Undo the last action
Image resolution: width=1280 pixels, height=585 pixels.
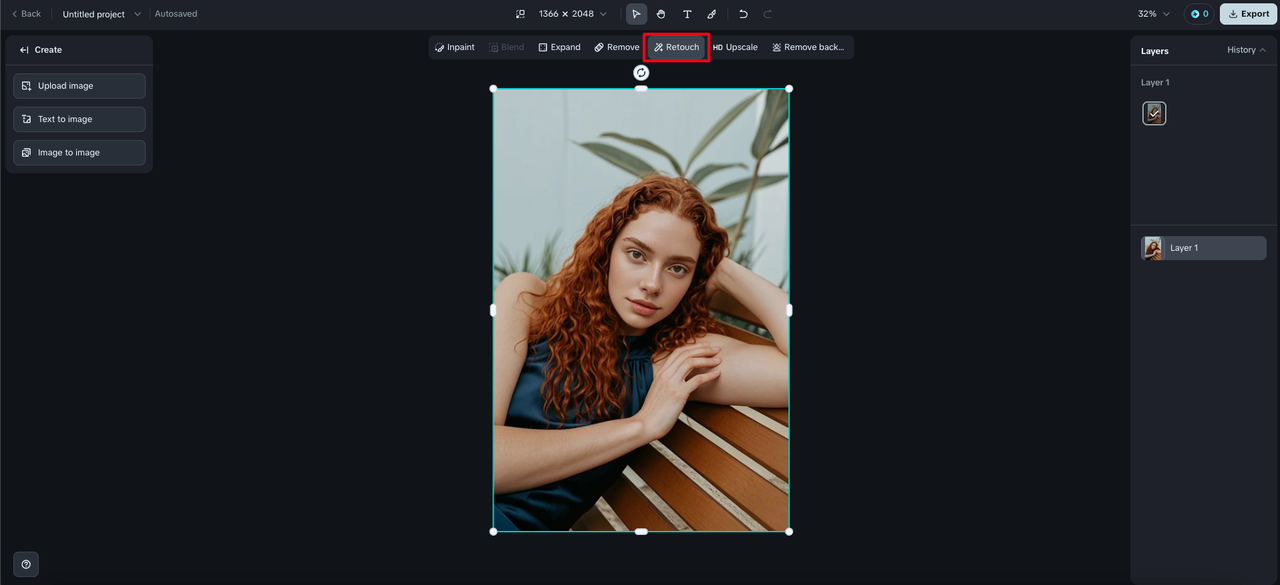pos(743,14)
